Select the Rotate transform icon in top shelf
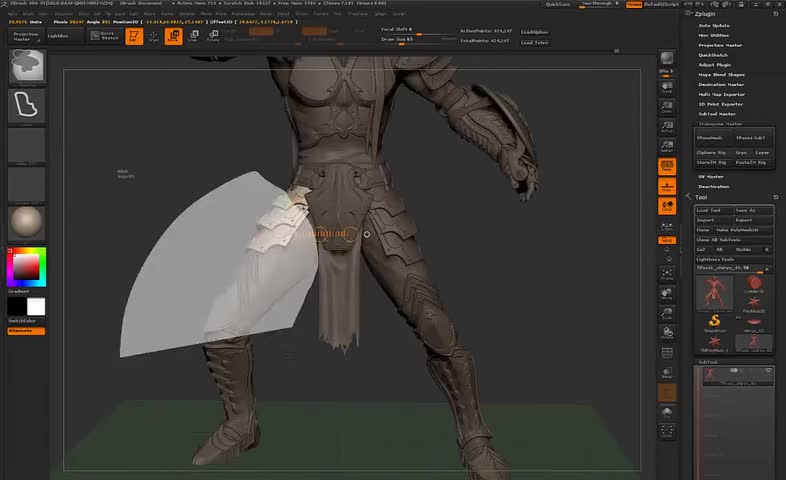 point(213,36)
